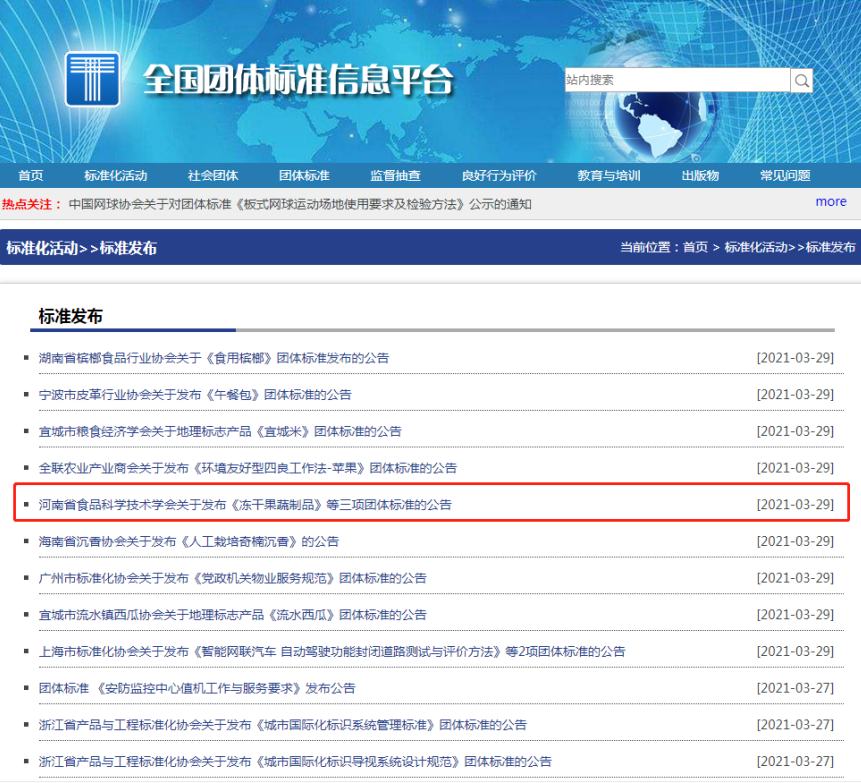
Task: Open the 海南省沉香协会 人工栽培奇楠沉香 announcement
Action: (x=189, y=541)
